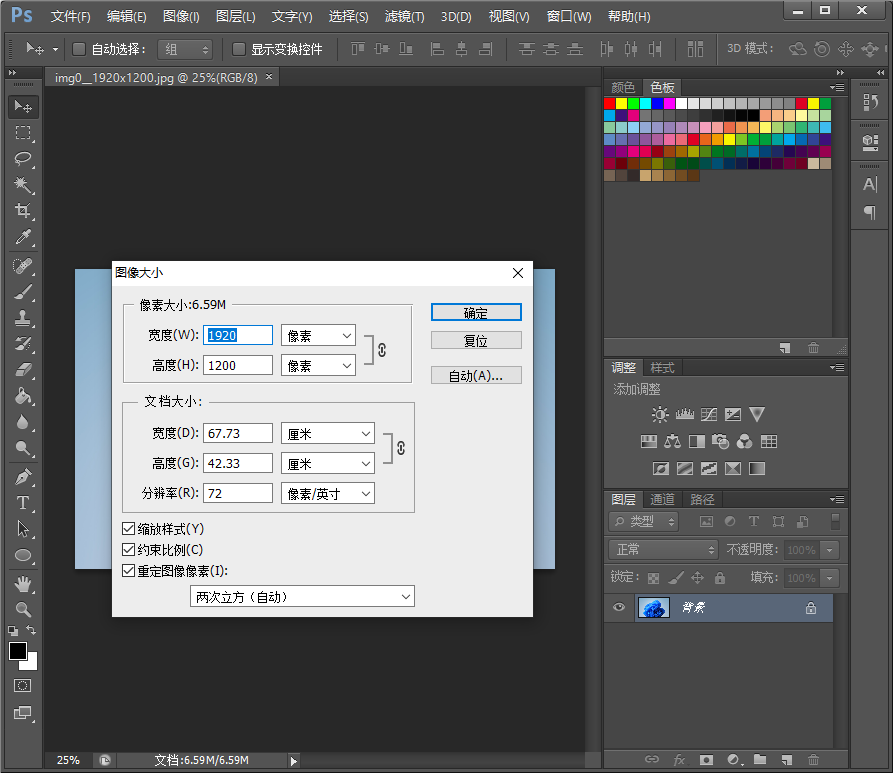
Task: Toggle 约束比例 checkbox
Action: (x=128, y=549)
